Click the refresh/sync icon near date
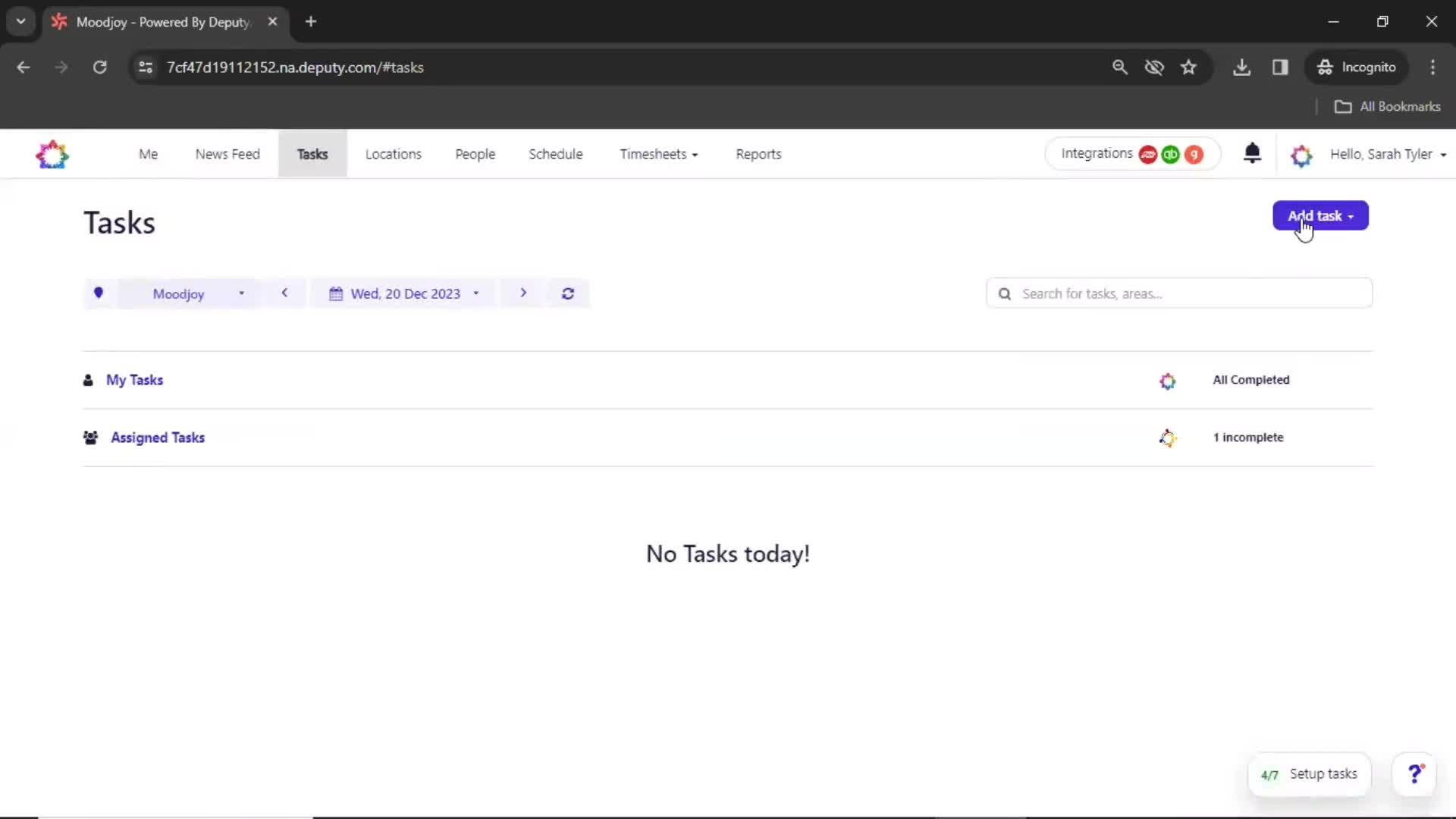This screenshot has height=819, width=1456. coord(568,293)
